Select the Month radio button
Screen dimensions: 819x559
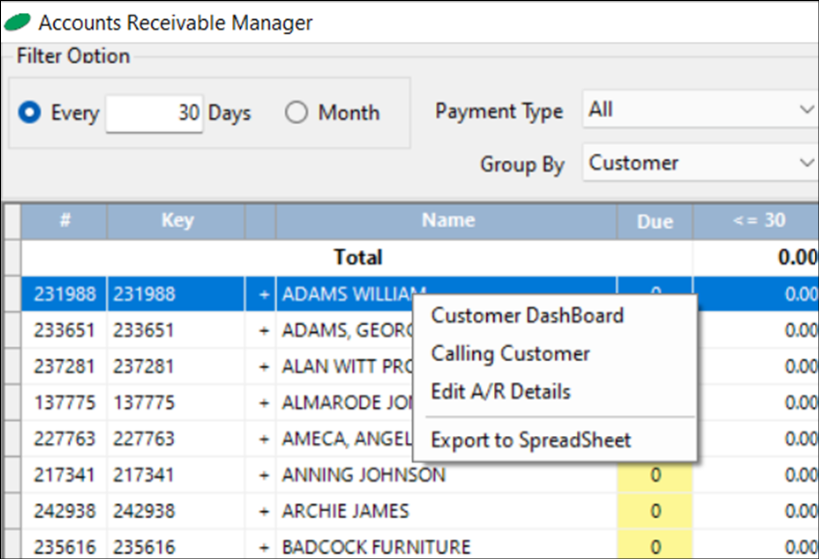click(296, 113)
